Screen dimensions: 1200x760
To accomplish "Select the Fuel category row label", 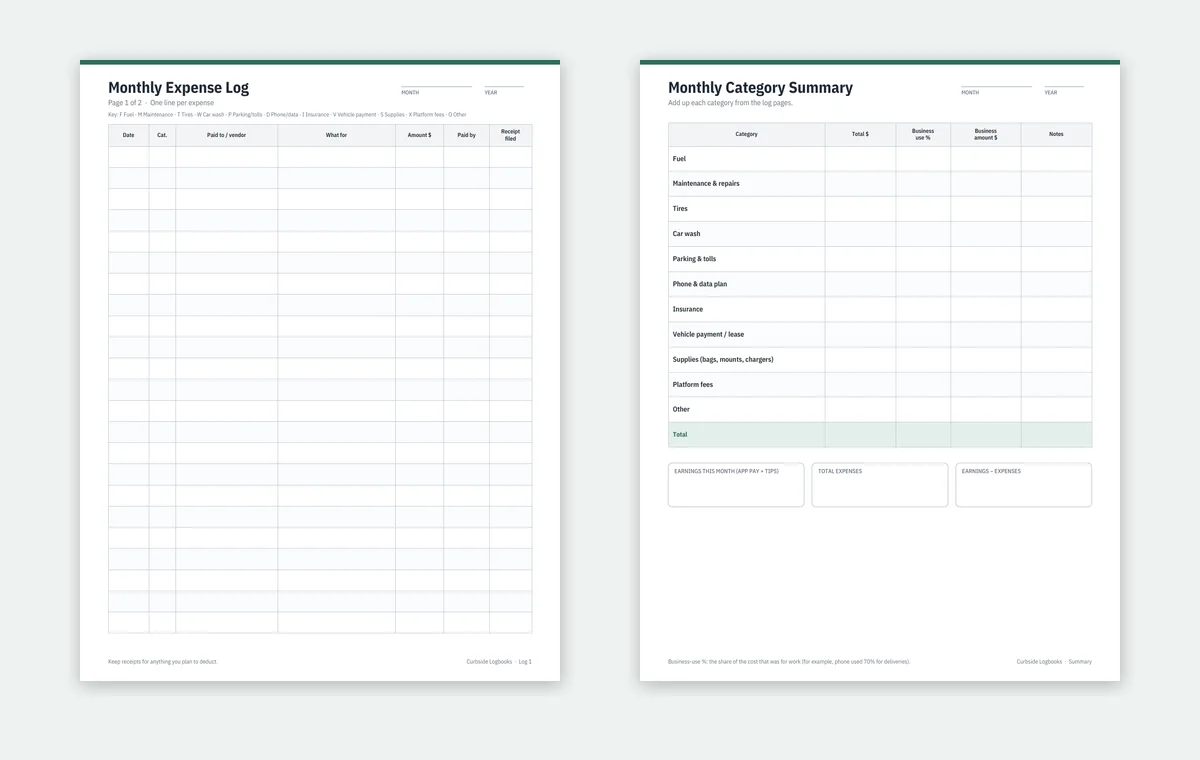I will (679, 159).
